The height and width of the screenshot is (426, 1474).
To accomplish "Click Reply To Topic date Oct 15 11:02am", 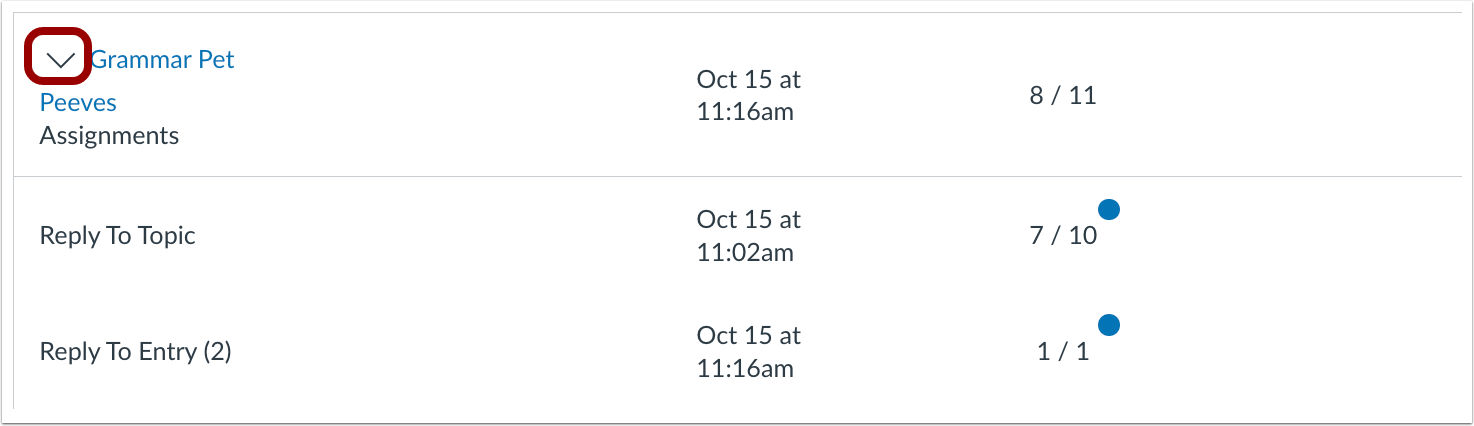I will [749, 236].
